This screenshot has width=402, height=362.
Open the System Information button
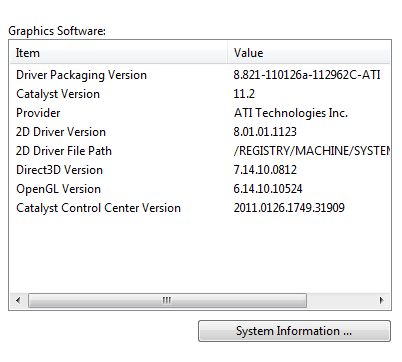[x=294, y=331]
